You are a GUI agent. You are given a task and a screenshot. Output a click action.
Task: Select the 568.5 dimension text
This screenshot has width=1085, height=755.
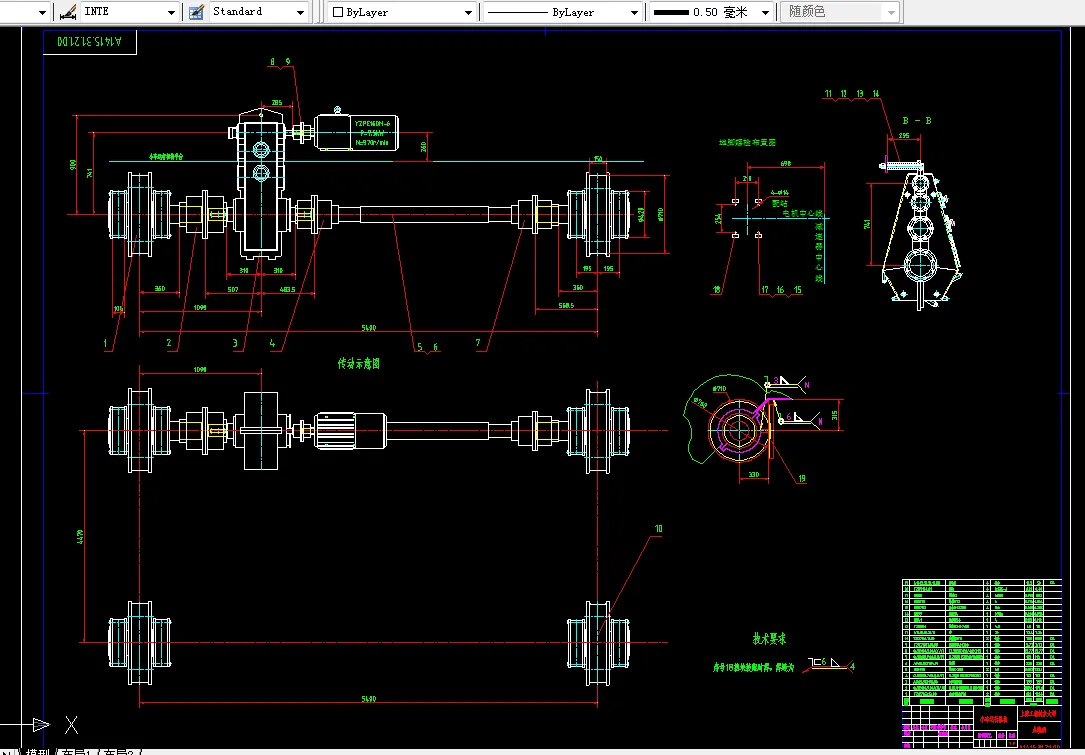click(x=565, y=305)
